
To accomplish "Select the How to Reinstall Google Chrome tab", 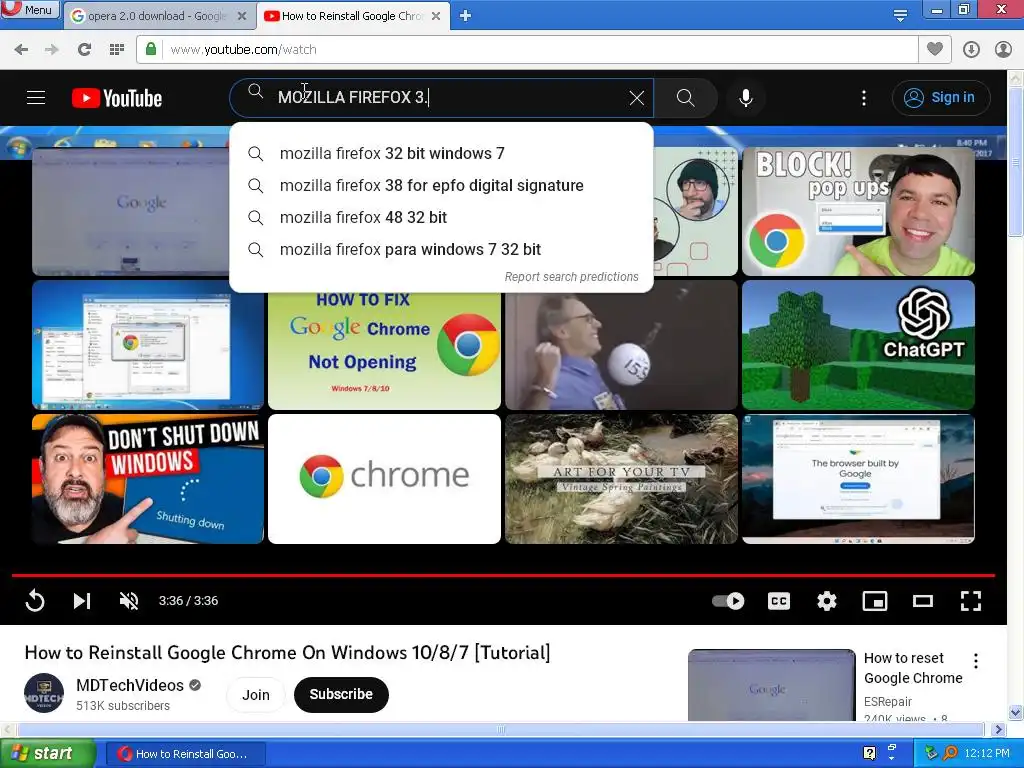I will click(x=351, y=16).
